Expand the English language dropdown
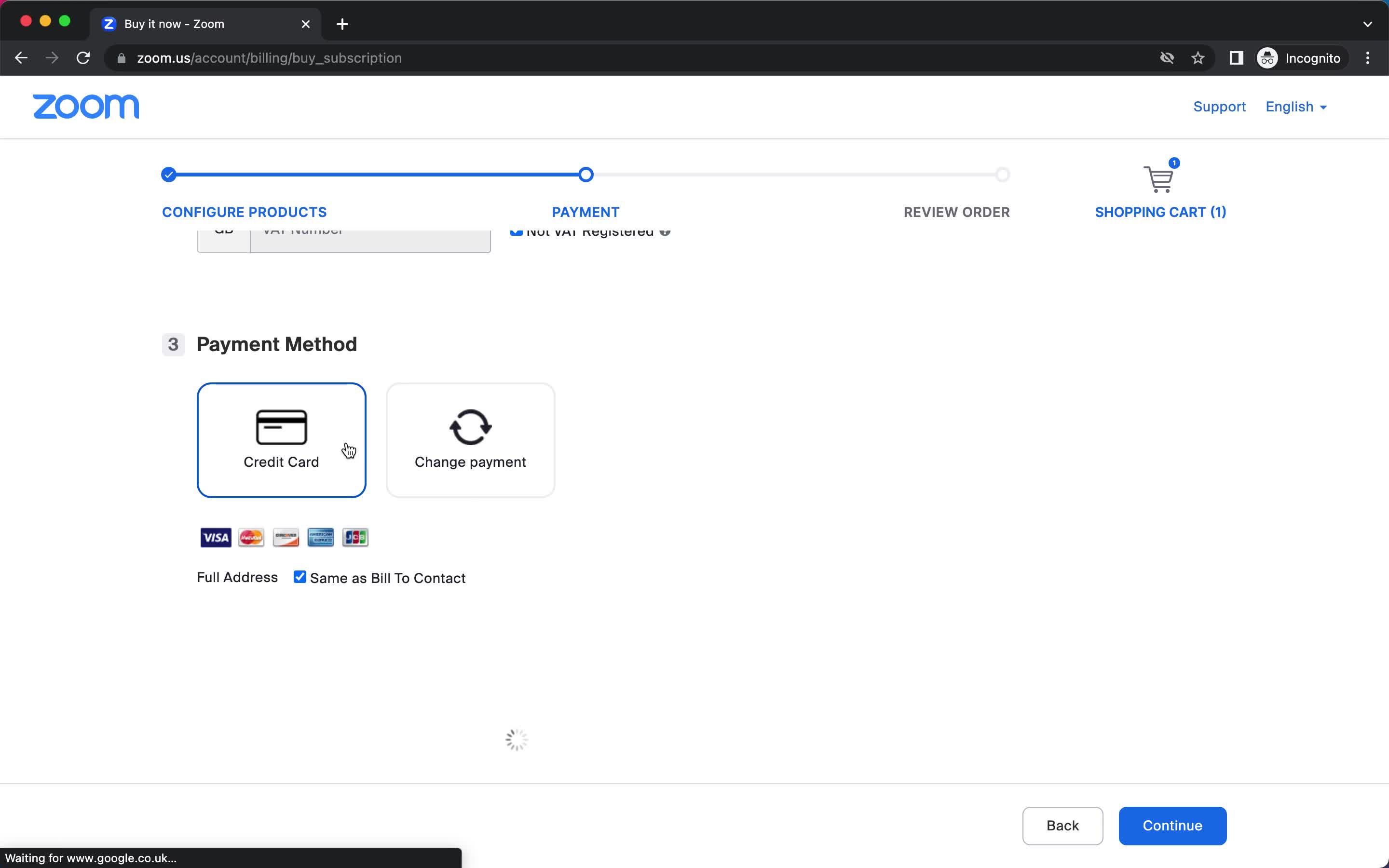 (x=1296, y=107)
